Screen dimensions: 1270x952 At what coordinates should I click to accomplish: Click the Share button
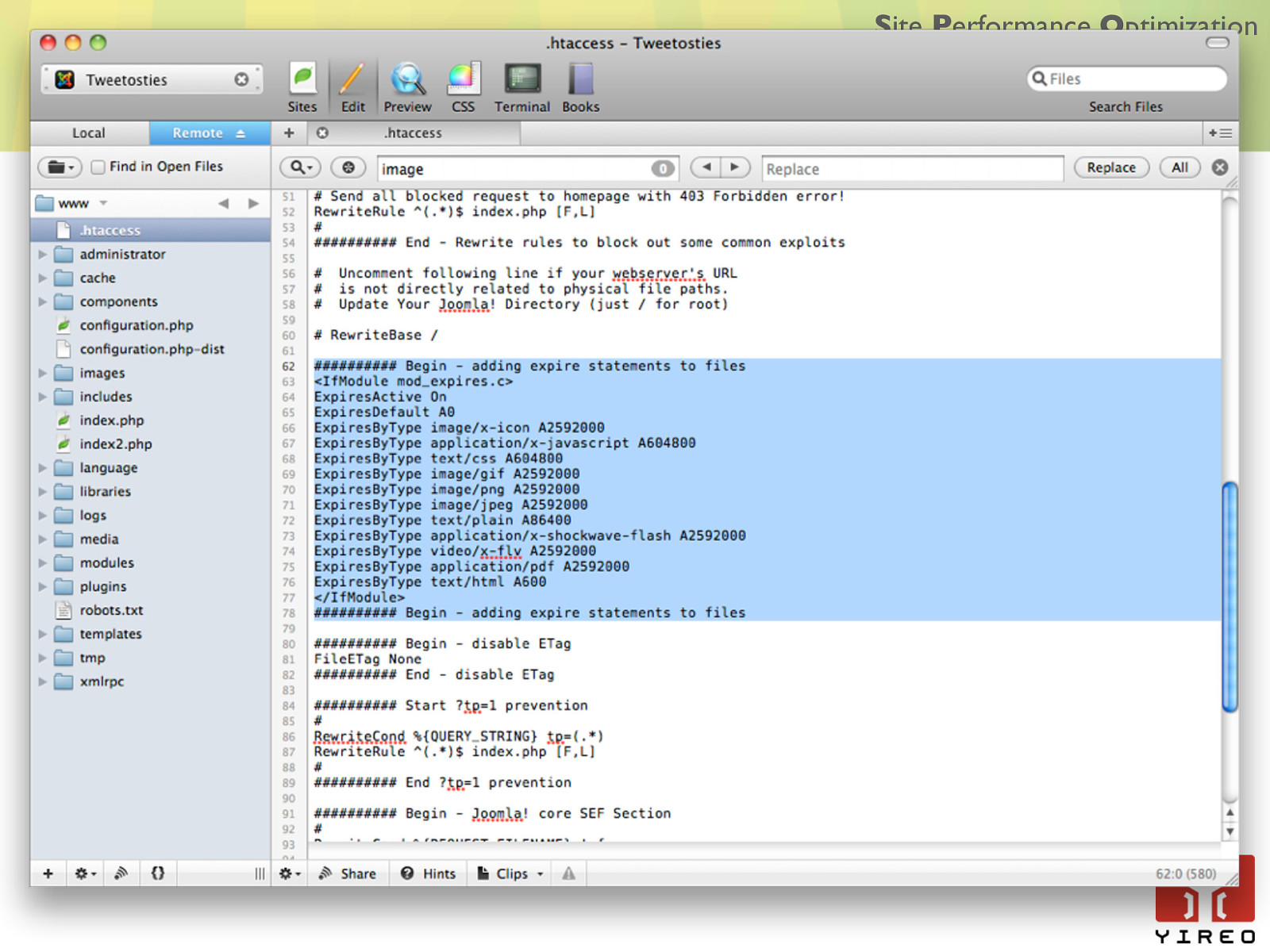coord(348,873)
